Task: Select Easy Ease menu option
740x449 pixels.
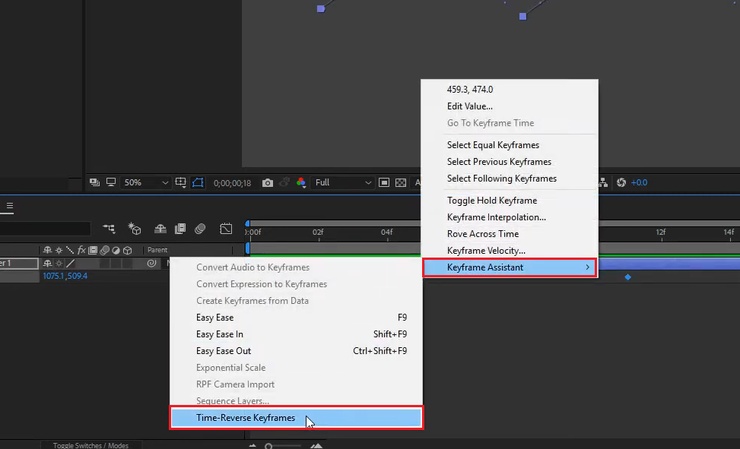Action: (x=215, y=317)
